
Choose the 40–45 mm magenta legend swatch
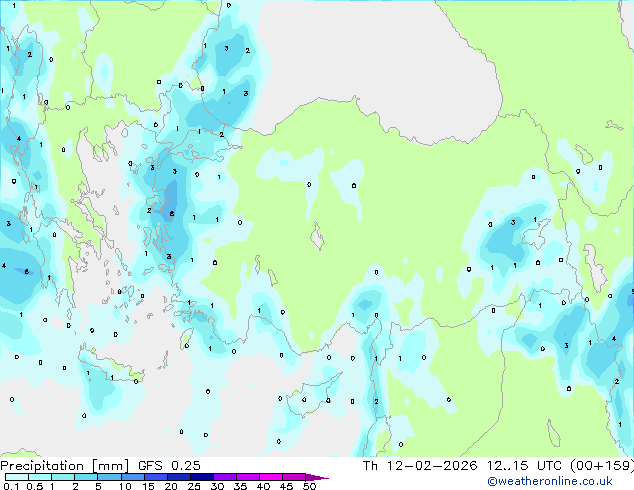pyautogui.click(x=271, y=477)
